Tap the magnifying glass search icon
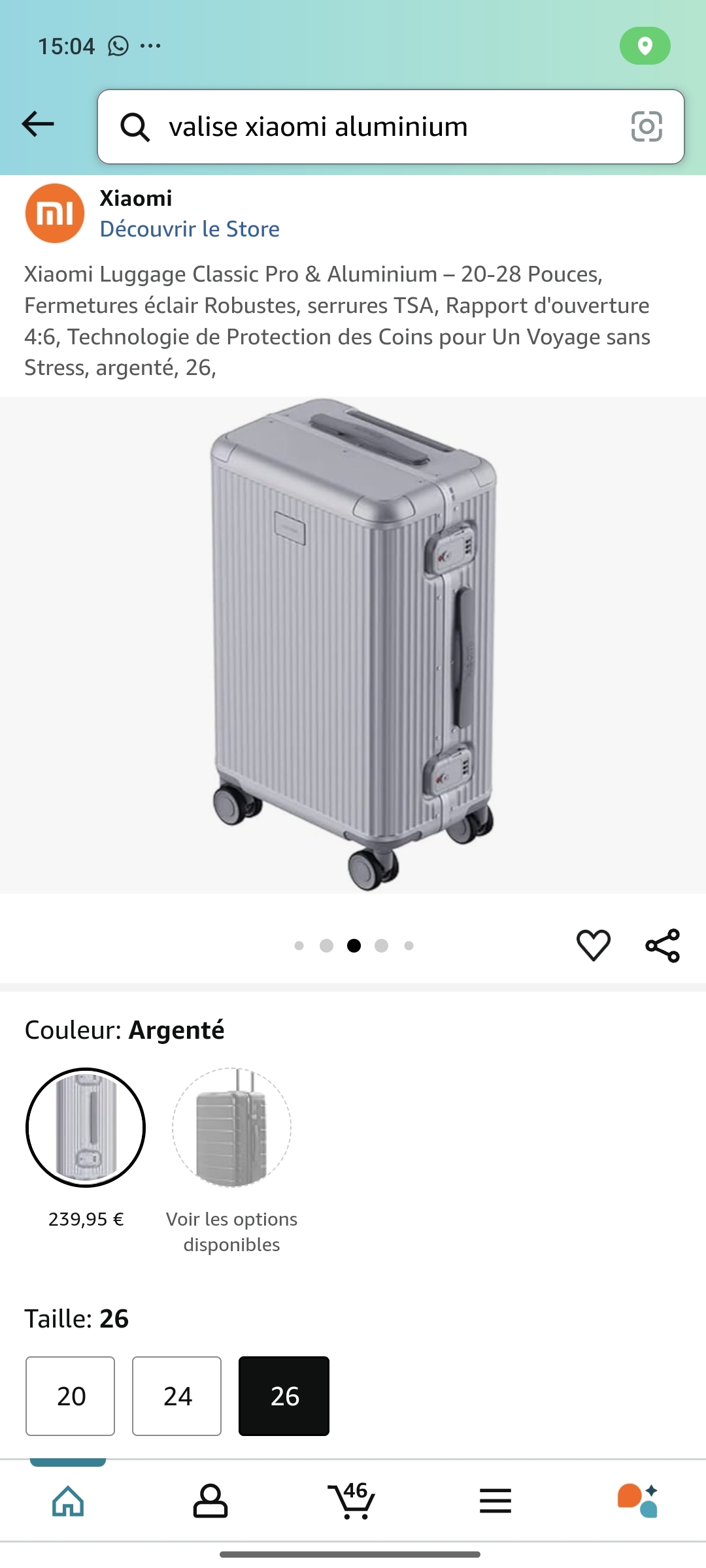The height and width of the screenshot is (1568, 706). click(x=135, y=127)
